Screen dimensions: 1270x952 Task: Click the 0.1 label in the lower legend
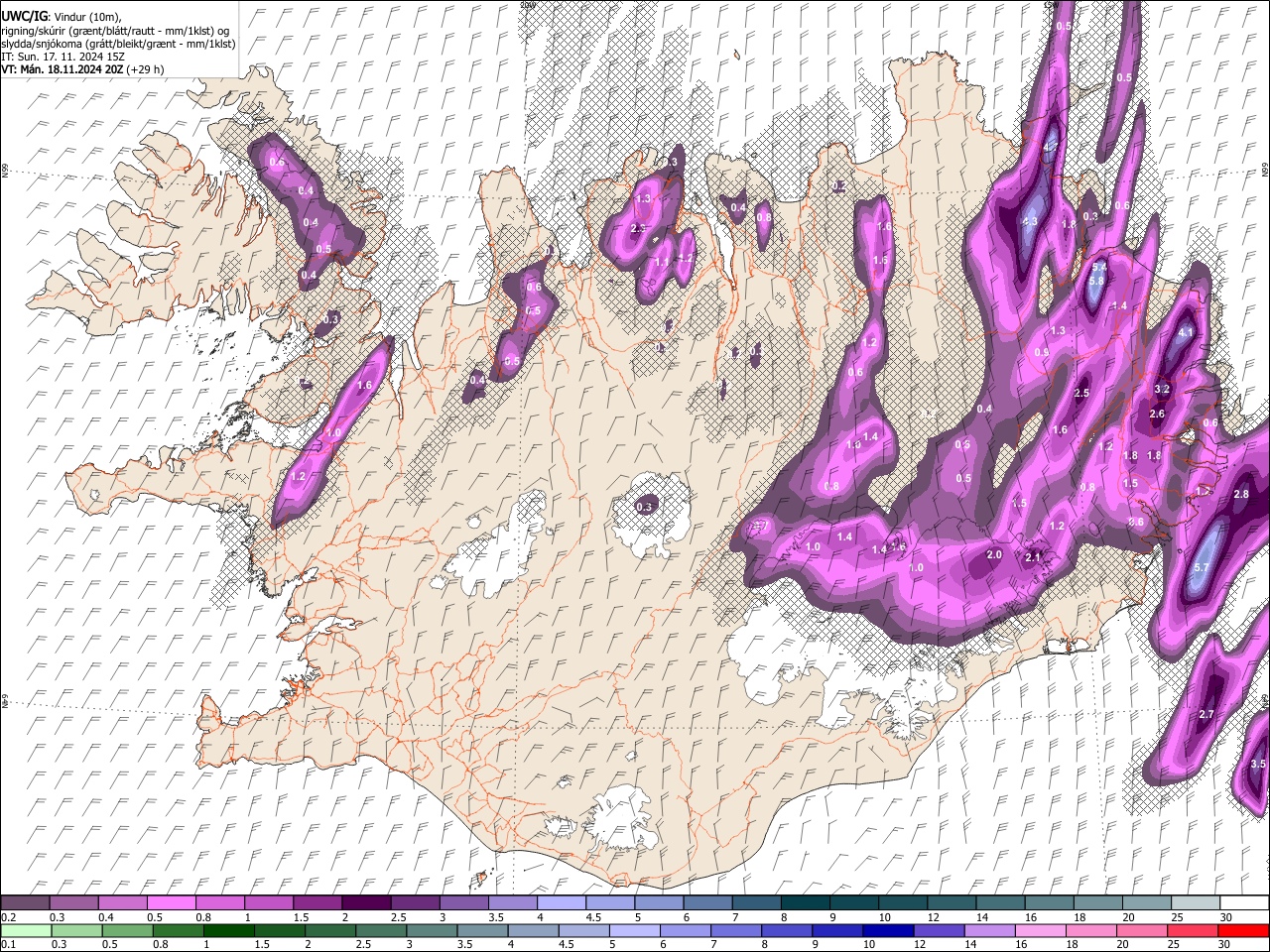(x=8, y=944)
